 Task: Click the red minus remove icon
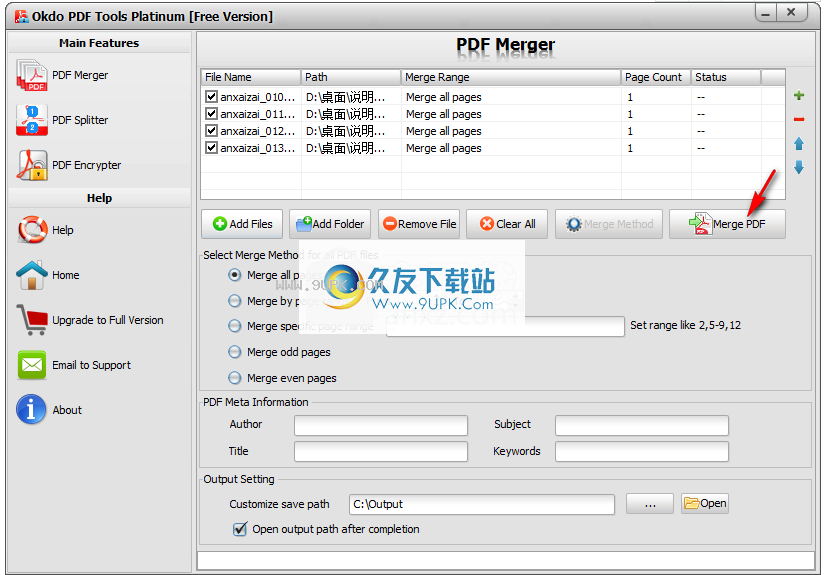point(799,119)
